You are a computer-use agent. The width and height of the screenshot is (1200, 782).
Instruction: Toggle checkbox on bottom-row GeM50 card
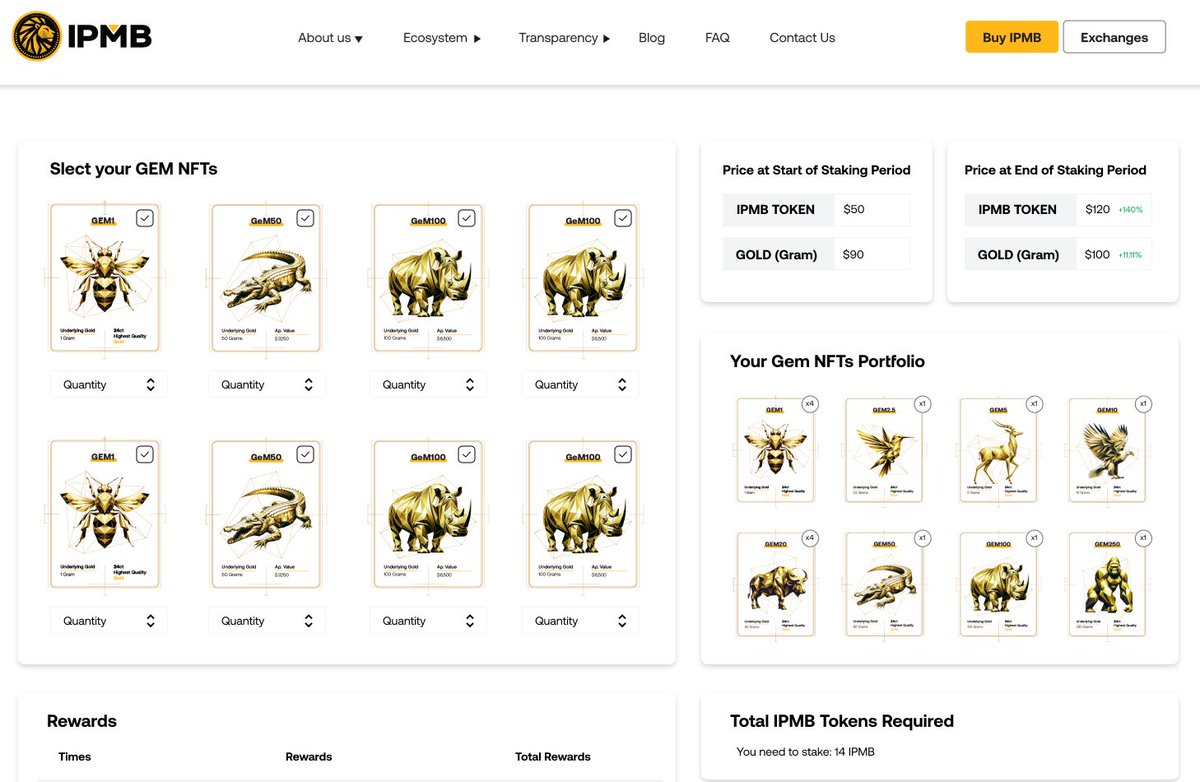(305, 454)
